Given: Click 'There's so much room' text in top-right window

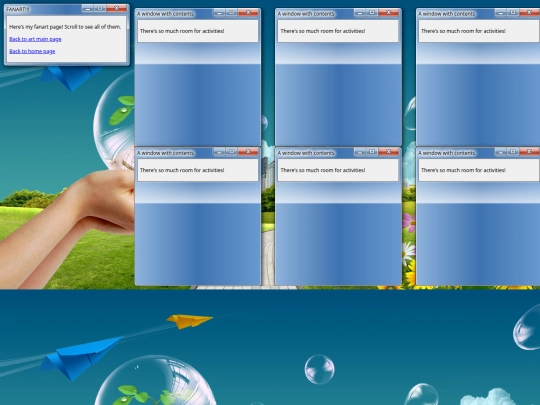Looking at the screenshot, I should [447, 31].
